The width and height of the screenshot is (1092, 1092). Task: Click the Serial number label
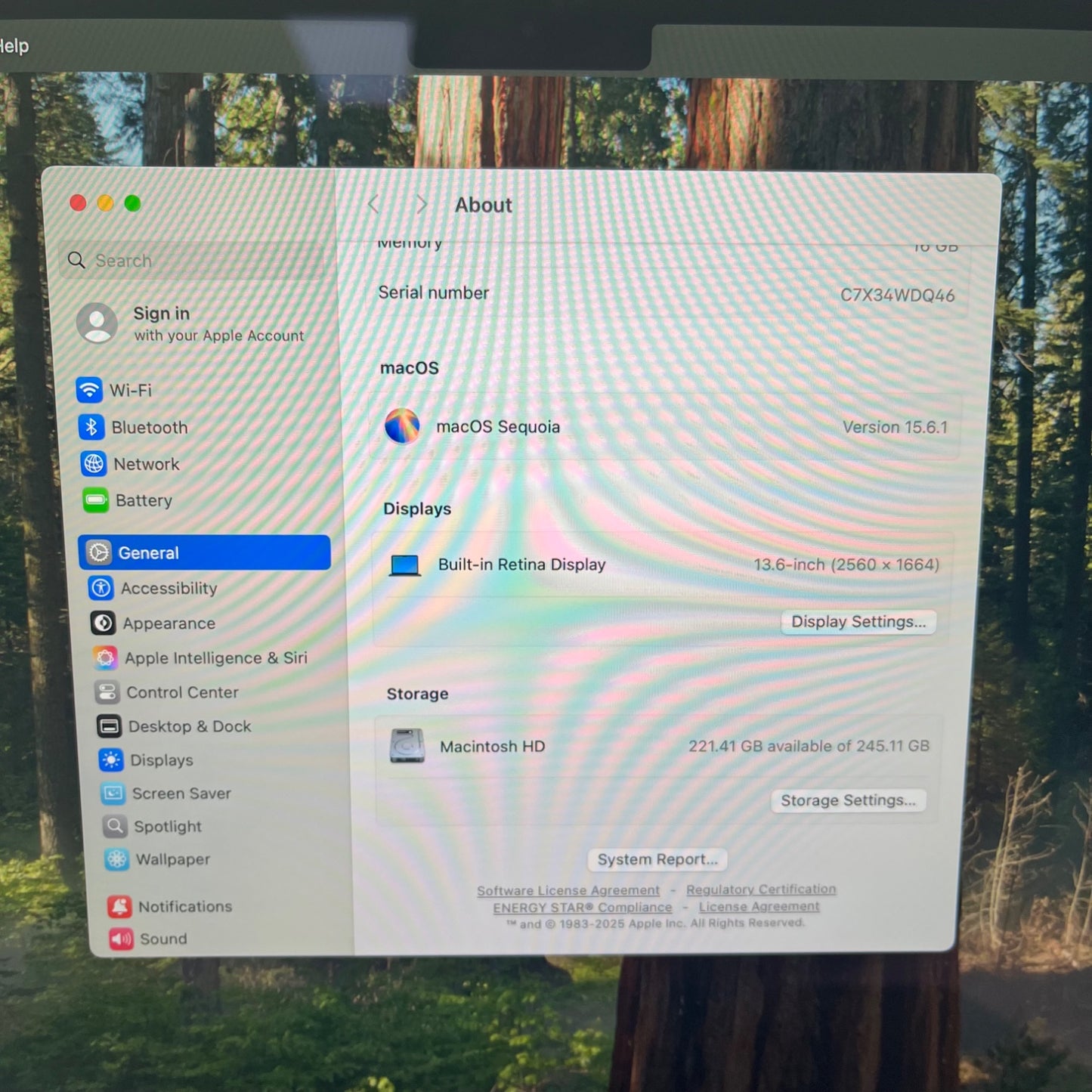point(433,292)
